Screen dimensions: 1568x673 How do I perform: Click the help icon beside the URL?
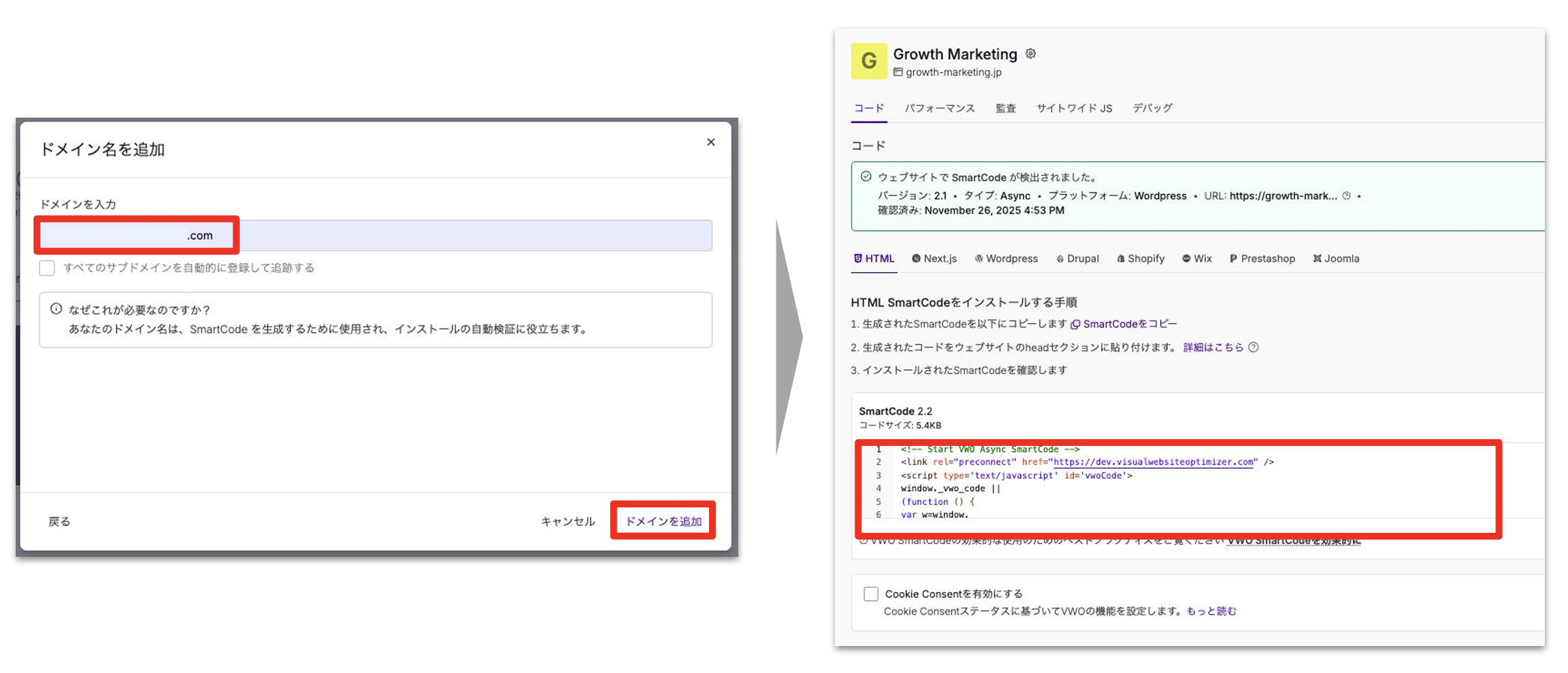[x=1346, y=196]
